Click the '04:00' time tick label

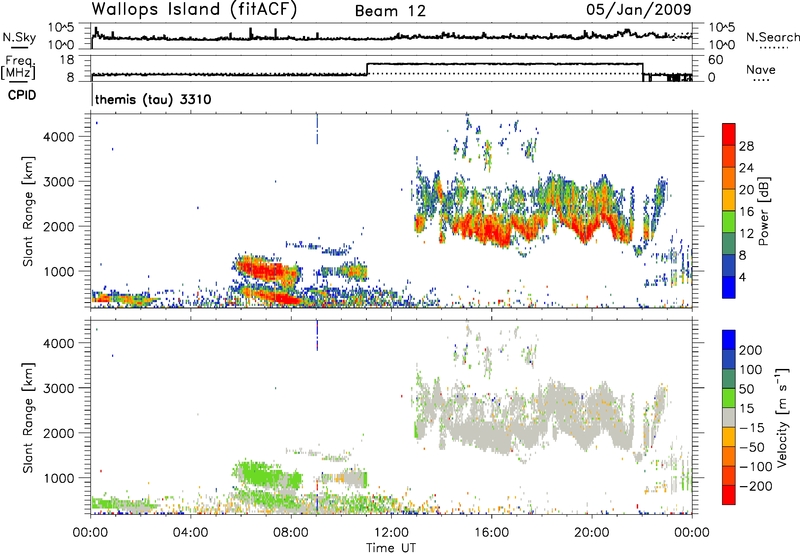click(191, 533)
